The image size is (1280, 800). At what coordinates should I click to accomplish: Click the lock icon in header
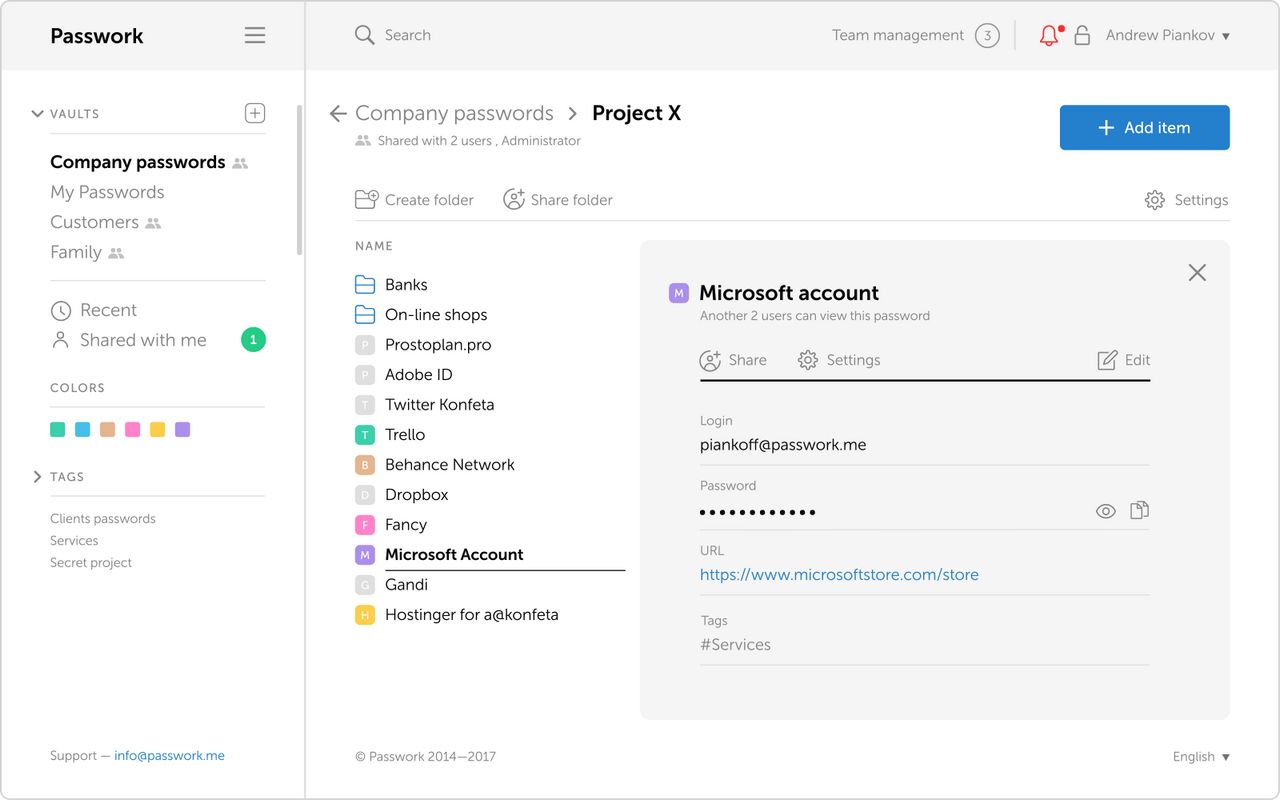coord(1082,36)
